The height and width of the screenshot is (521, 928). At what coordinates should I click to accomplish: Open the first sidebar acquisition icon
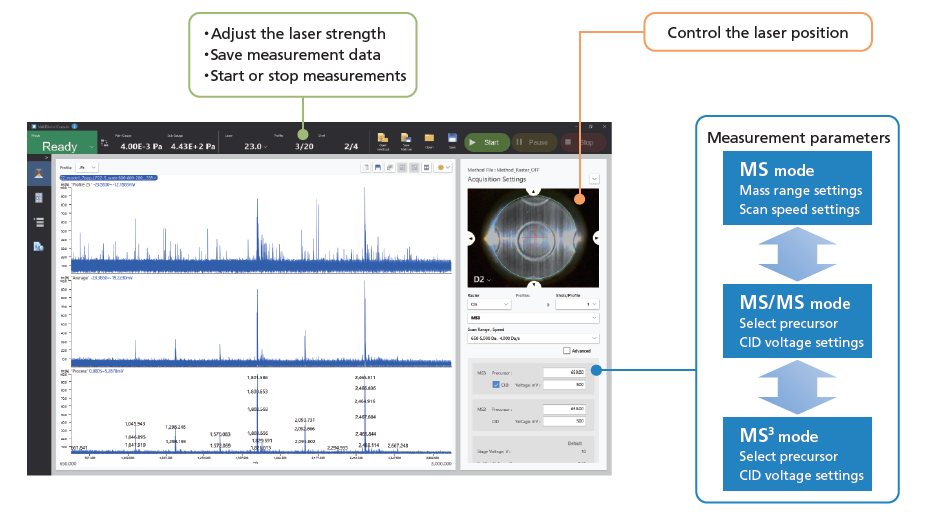(39, 173)
